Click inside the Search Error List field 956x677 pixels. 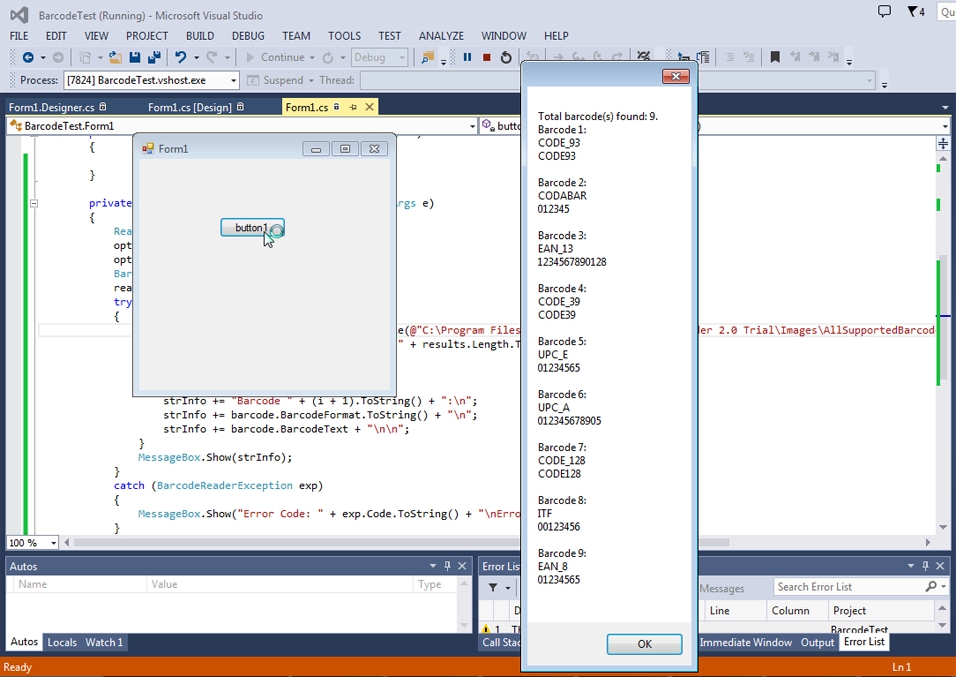tap(851, 587)
